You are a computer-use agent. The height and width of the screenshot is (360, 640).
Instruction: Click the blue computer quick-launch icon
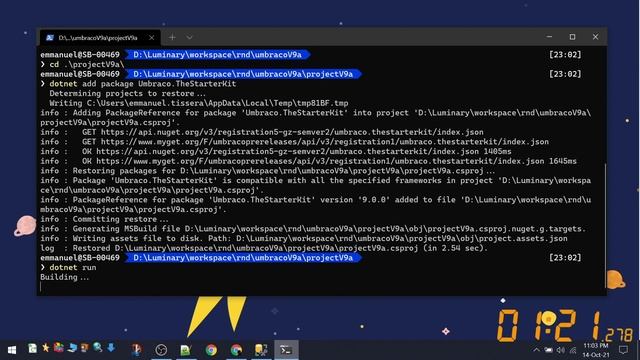coord(72,347)
